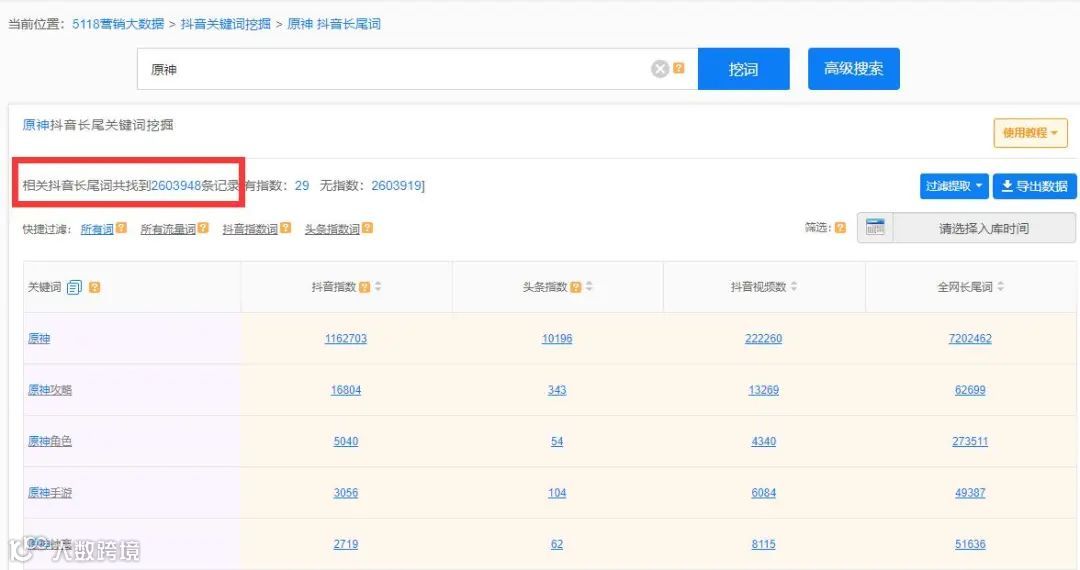The width and height of the screenshot is (1080, 570).
Task: Click the 原神抖音长尾关键词挖掘 panel title
Action: click(98, 125)
